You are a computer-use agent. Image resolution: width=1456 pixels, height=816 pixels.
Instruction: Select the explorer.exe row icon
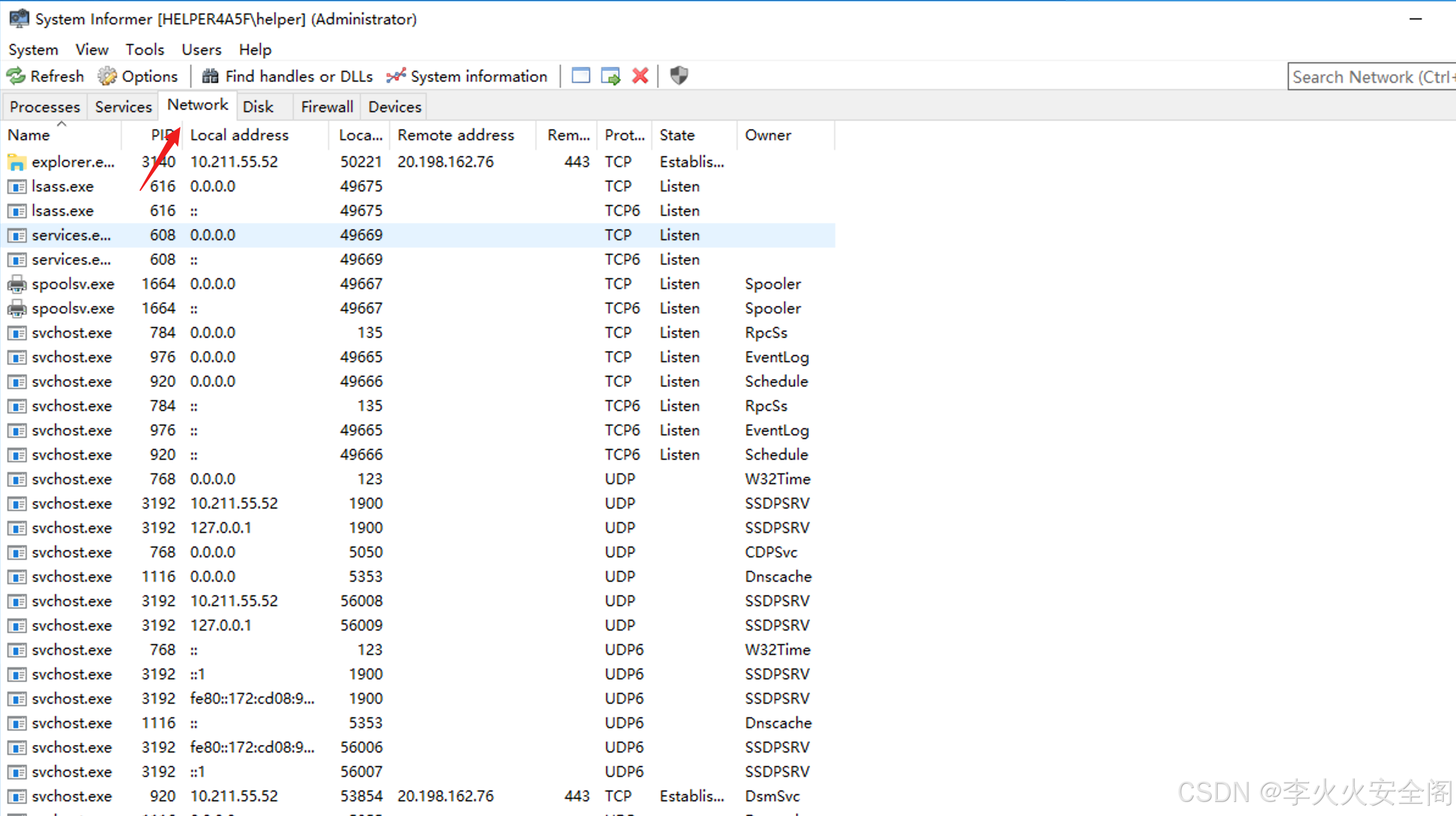pyautogui.click(x=16, y=162)
